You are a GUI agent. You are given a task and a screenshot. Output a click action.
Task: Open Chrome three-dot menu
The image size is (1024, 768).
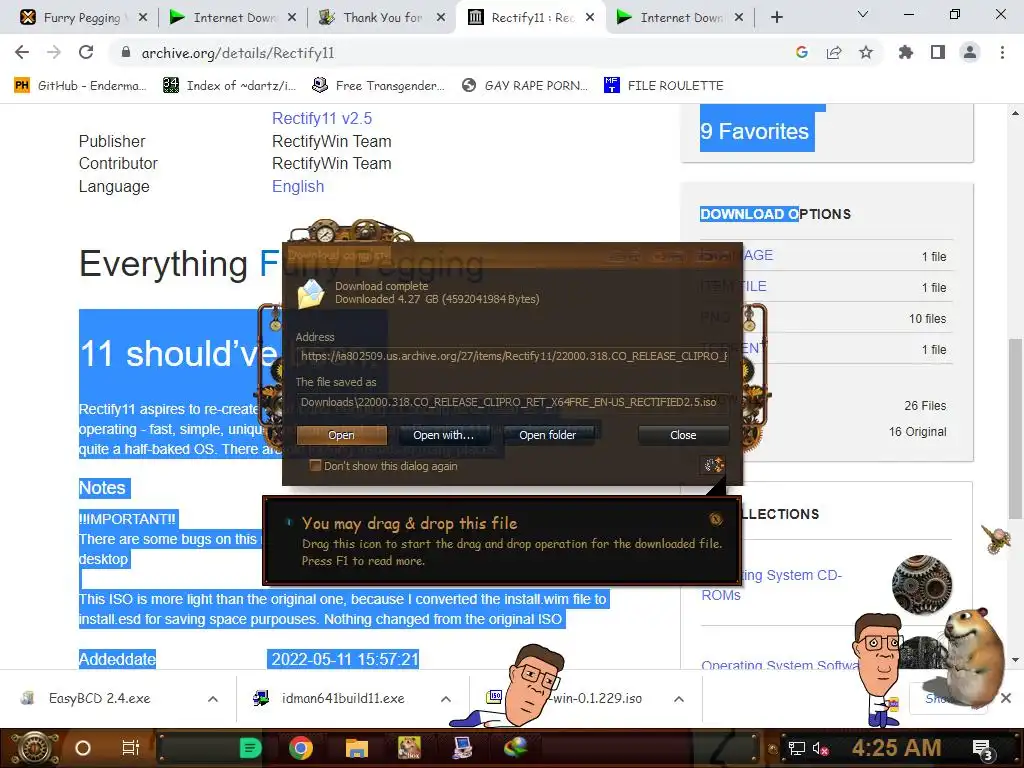click(1002, 52)
